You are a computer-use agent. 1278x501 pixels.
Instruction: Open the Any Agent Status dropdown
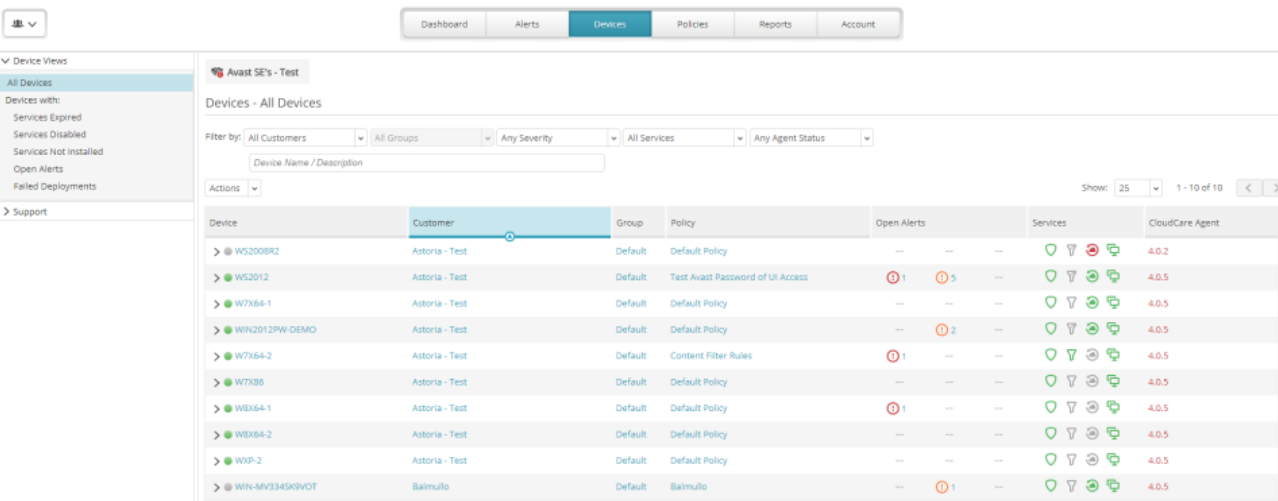[x=812, y=138]
